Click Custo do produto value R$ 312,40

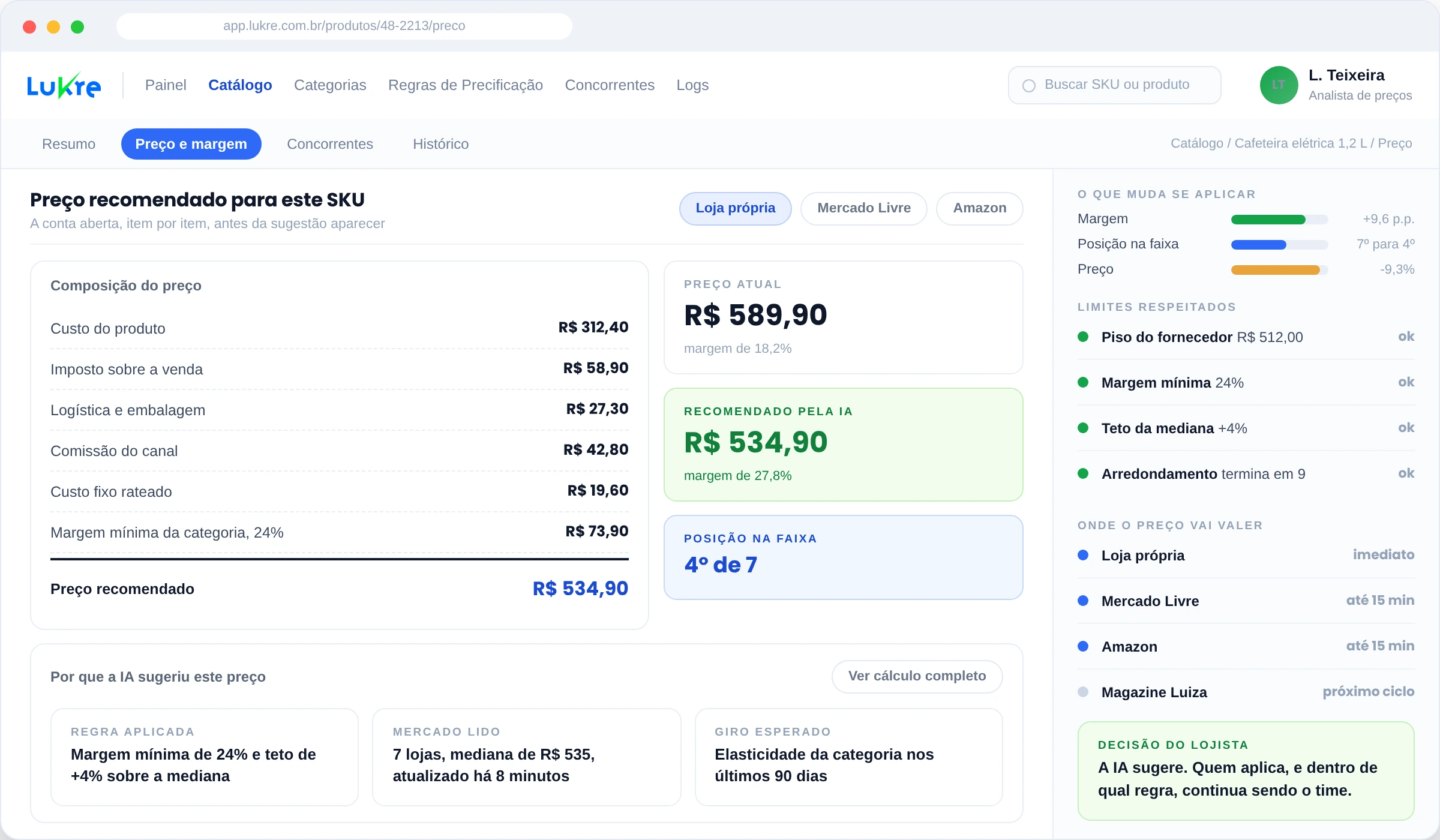(x=593, y=328)
